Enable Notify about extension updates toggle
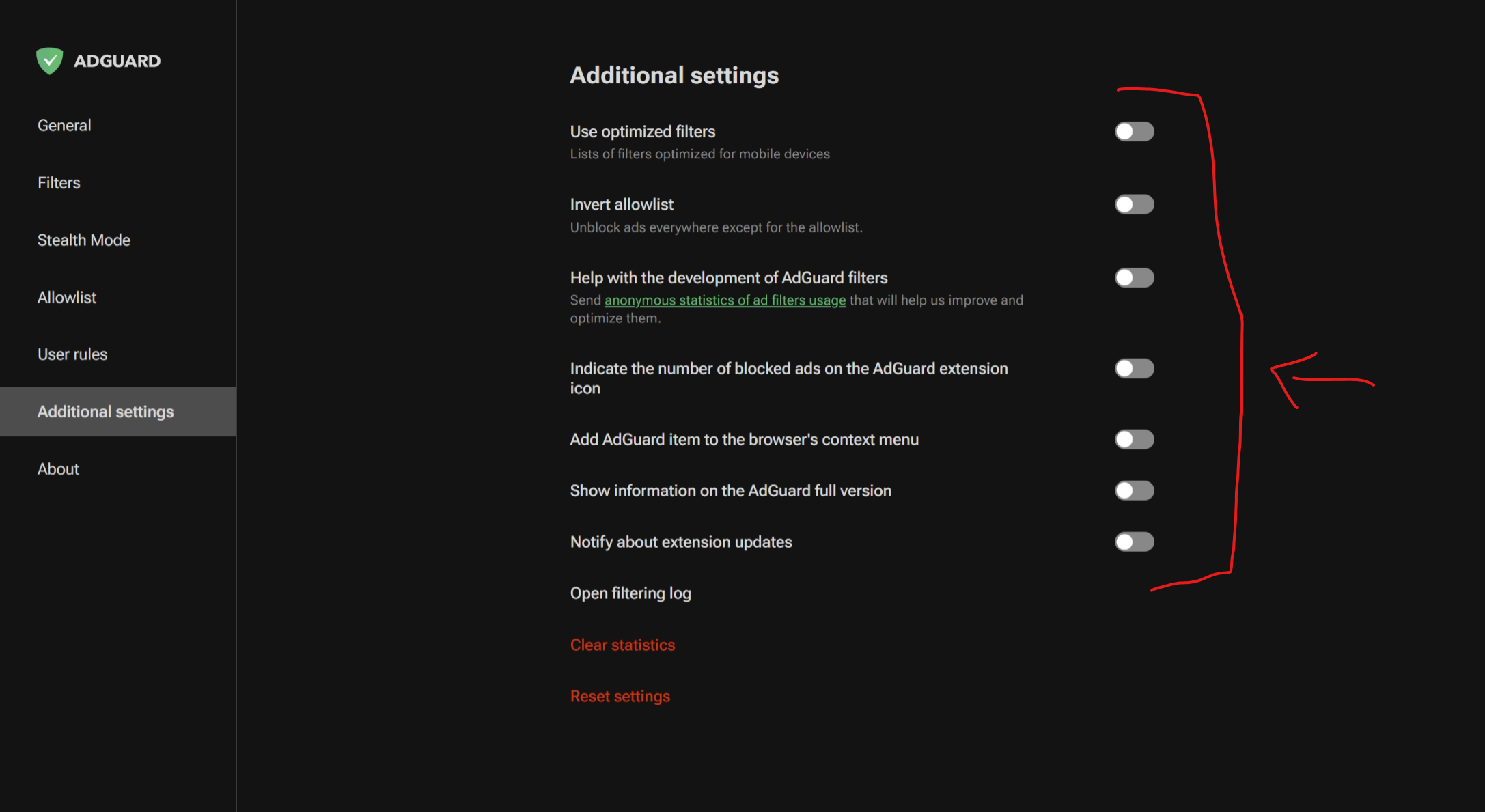Screen dimensions: 1485x812 1134,542
